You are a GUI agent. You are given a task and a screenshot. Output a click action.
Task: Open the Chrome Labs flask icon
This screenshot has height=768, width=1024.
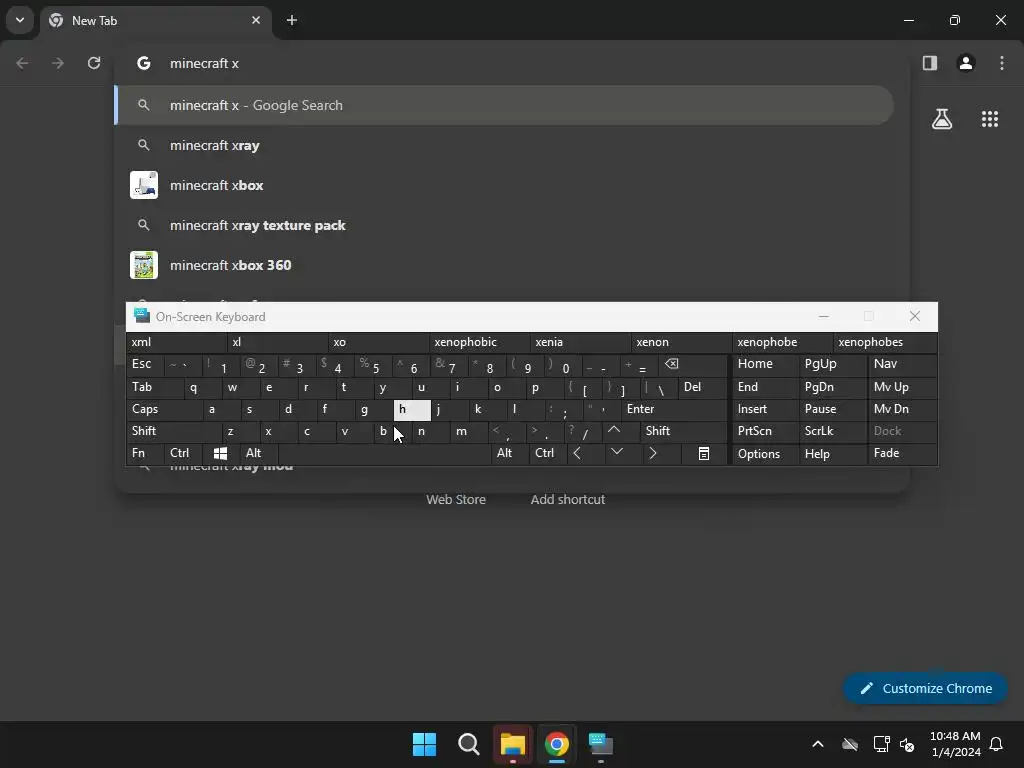point(941,119)
